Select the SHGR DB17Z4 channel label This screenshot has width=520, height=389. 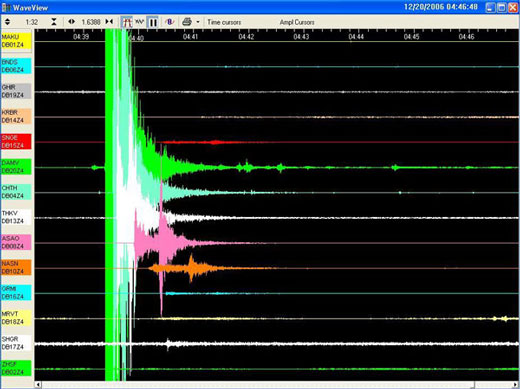pos(16,343)
